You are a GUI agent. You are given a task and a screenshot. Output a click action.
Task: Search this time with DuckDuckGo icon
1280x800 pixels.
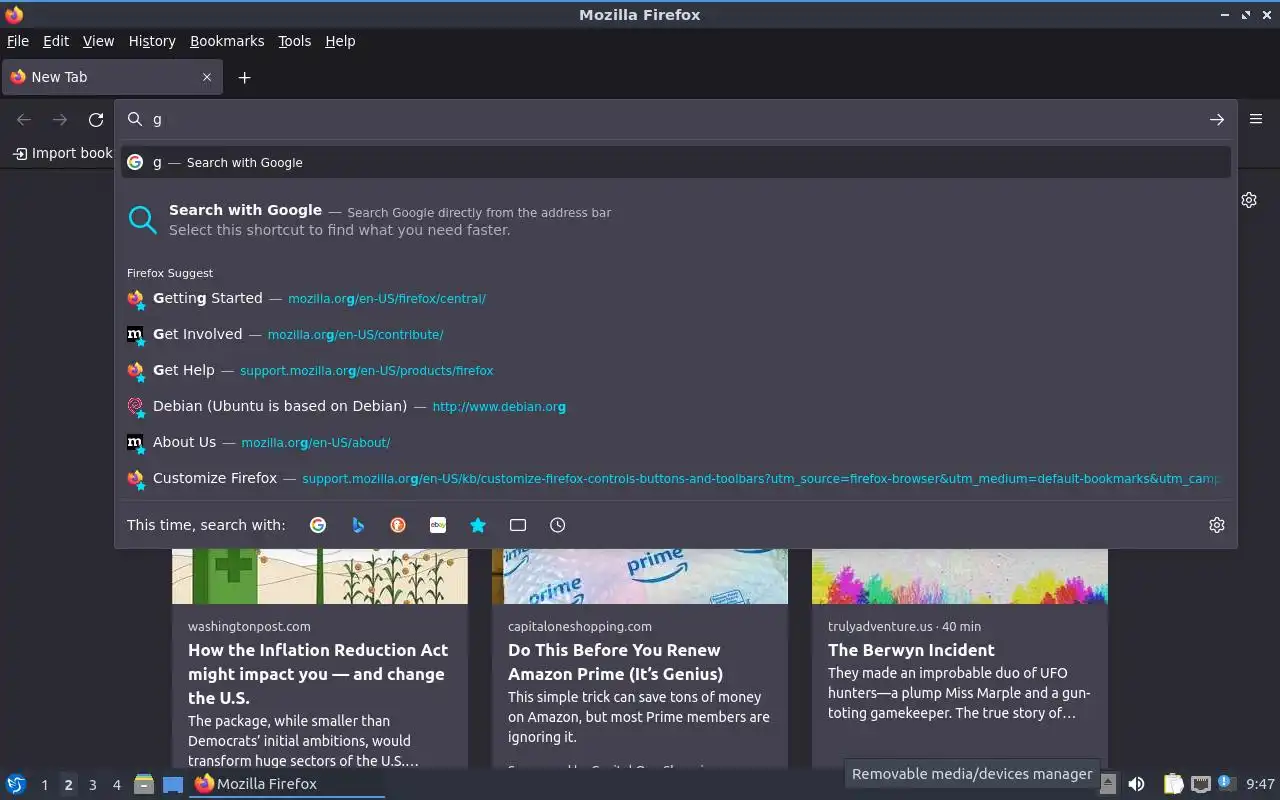click(x=398, y=525)
